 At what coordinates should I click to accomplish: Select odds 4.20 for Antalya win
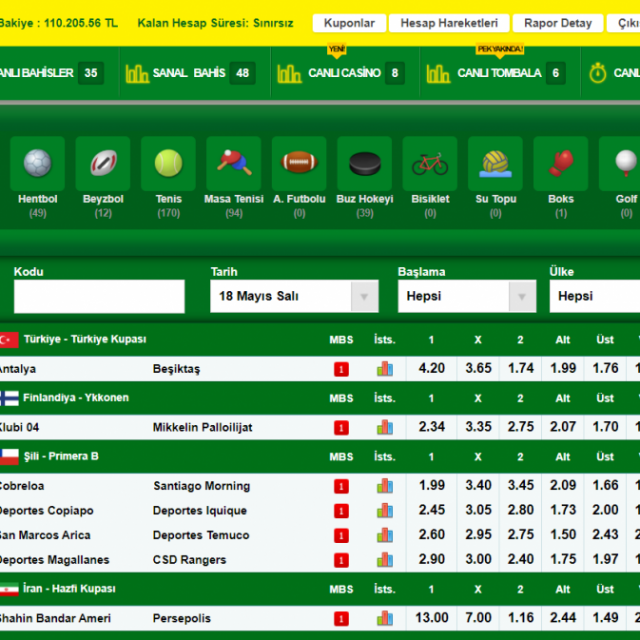tap(431, 369)
